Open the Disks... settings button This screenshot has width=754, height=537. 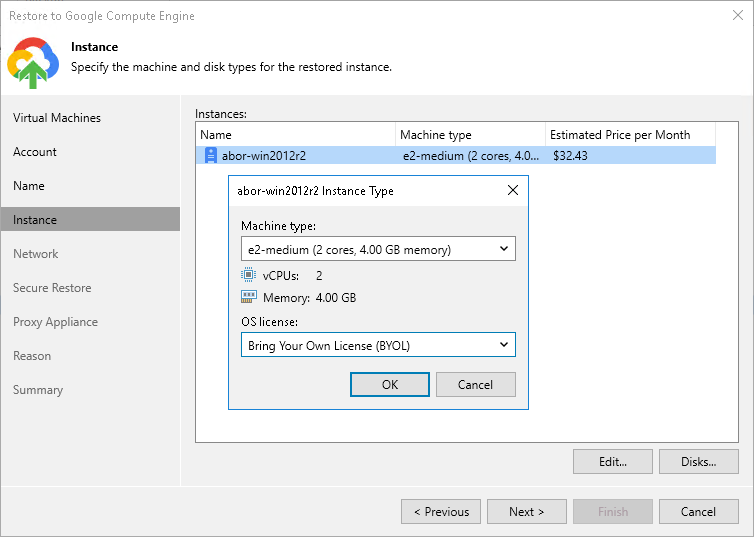coord(699,462)
